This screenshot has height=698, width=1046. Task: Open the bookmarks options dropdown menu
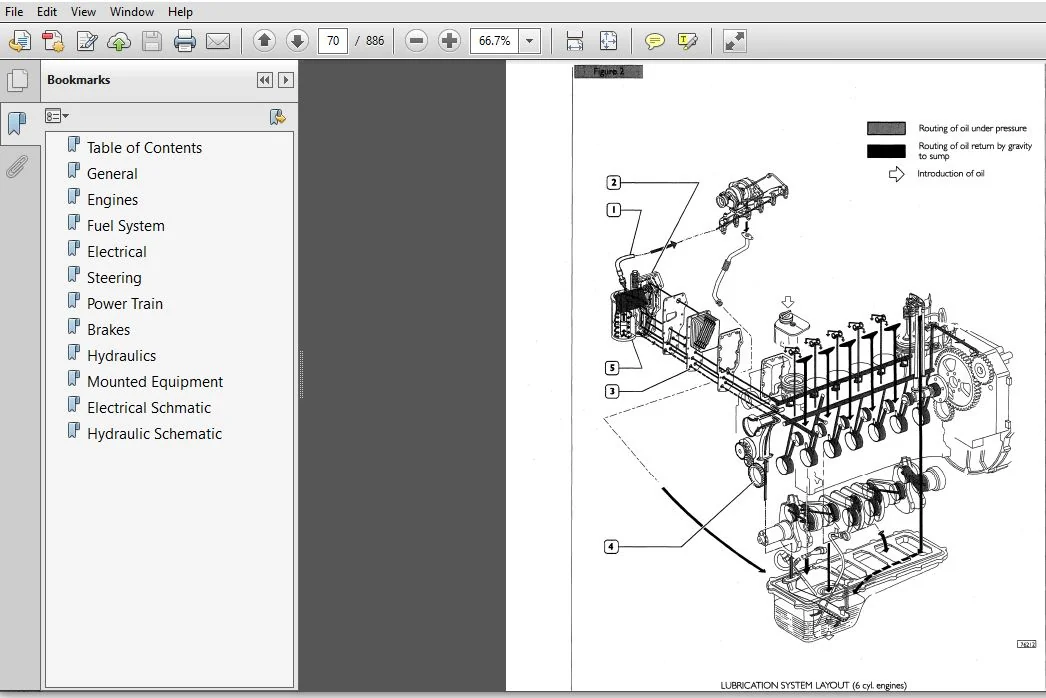tap(57, 116)
